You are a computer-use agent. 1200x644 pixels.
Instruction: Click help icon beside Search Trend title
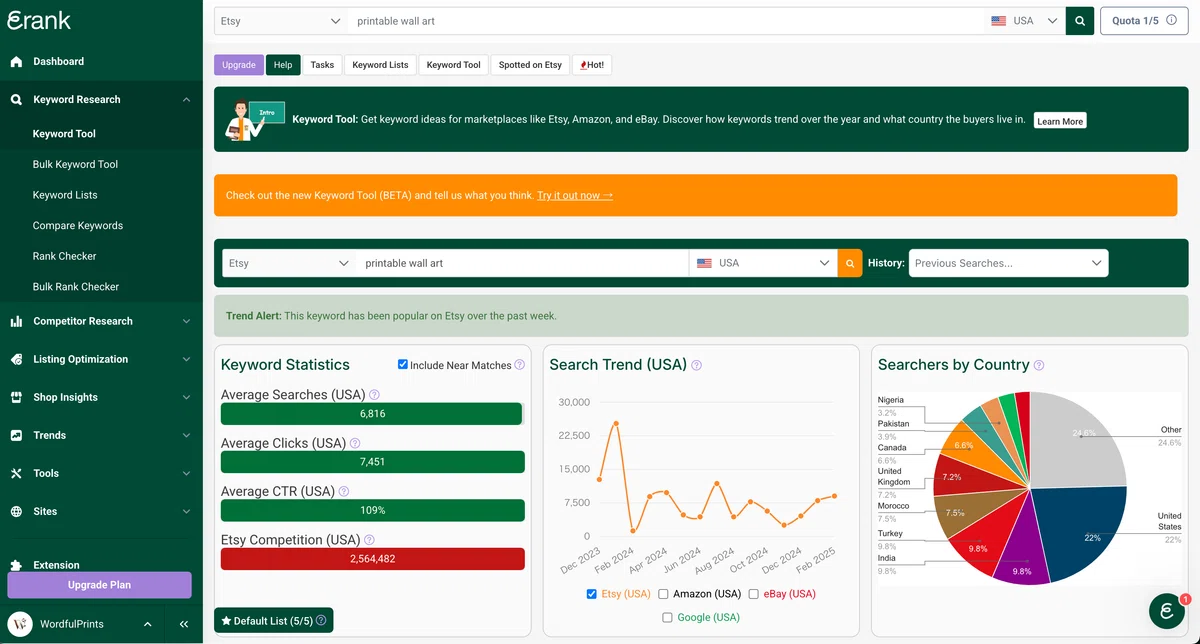697,365
